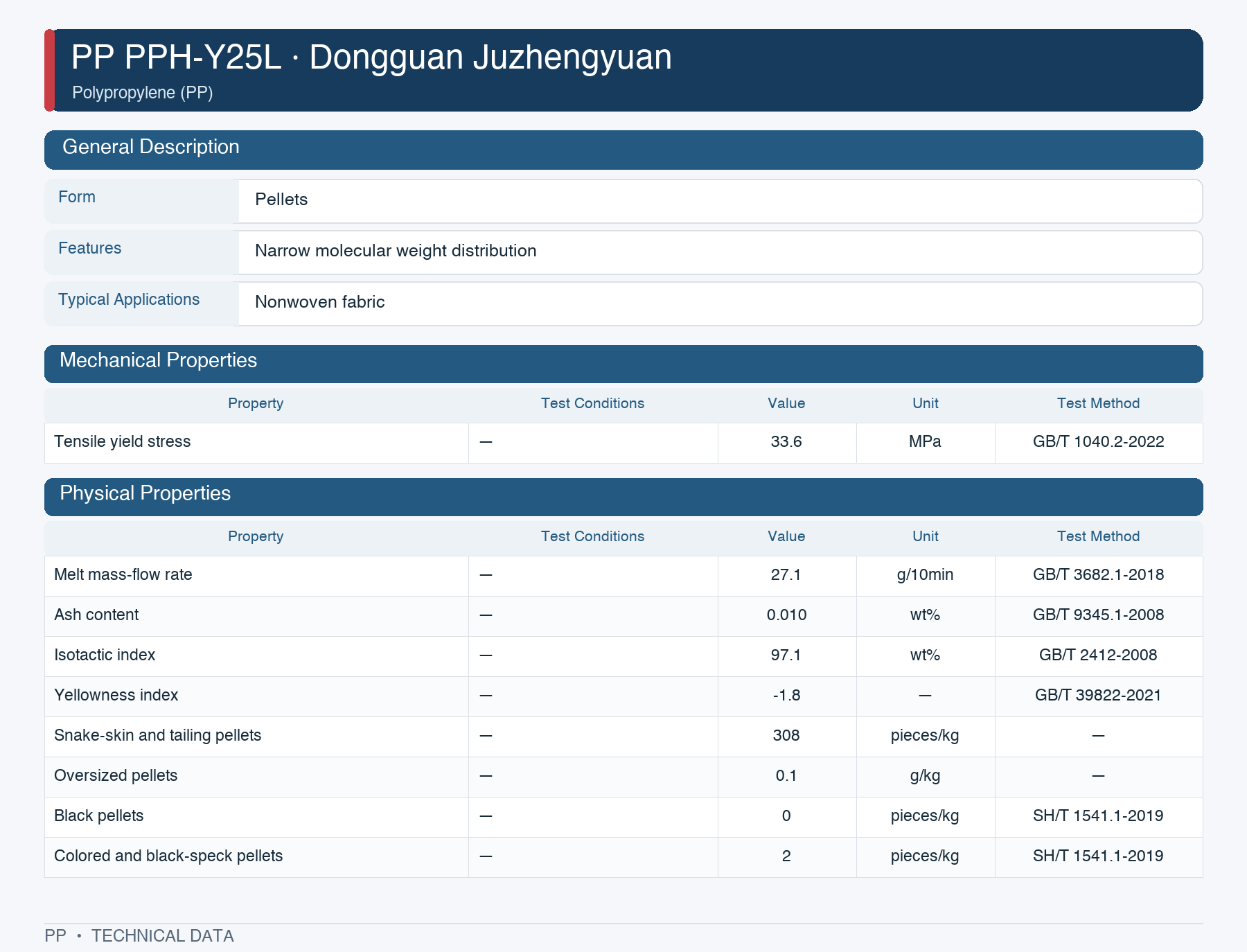Select GB/T 9345.1-2008 test method

point(1098,615)
